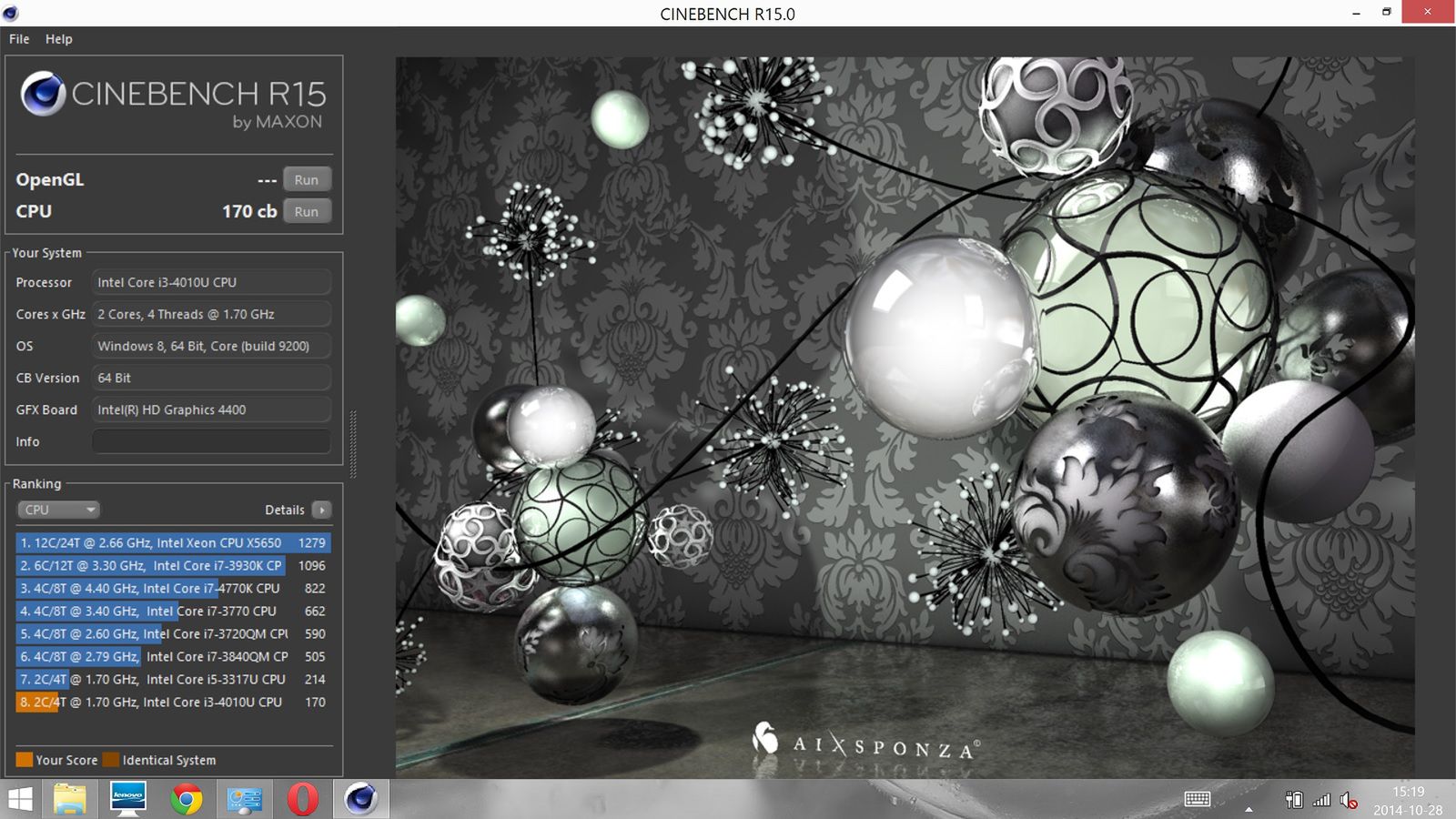Click the battery power tray icon
This screenshot has height=819, width=1456.
point(1294,800)
